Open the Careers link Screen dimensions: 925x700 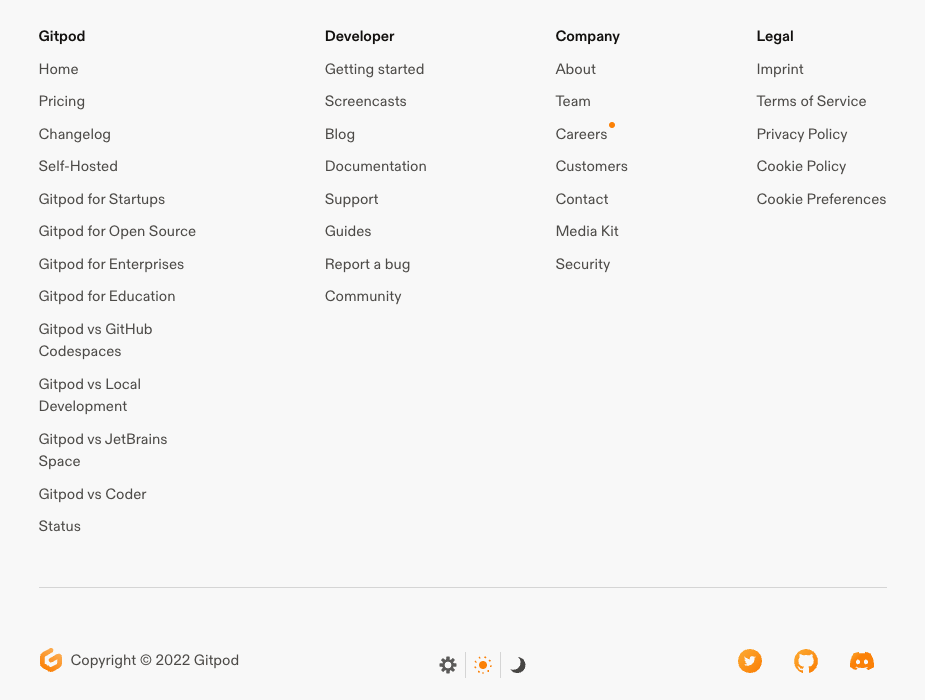click(x=582, y=134)
